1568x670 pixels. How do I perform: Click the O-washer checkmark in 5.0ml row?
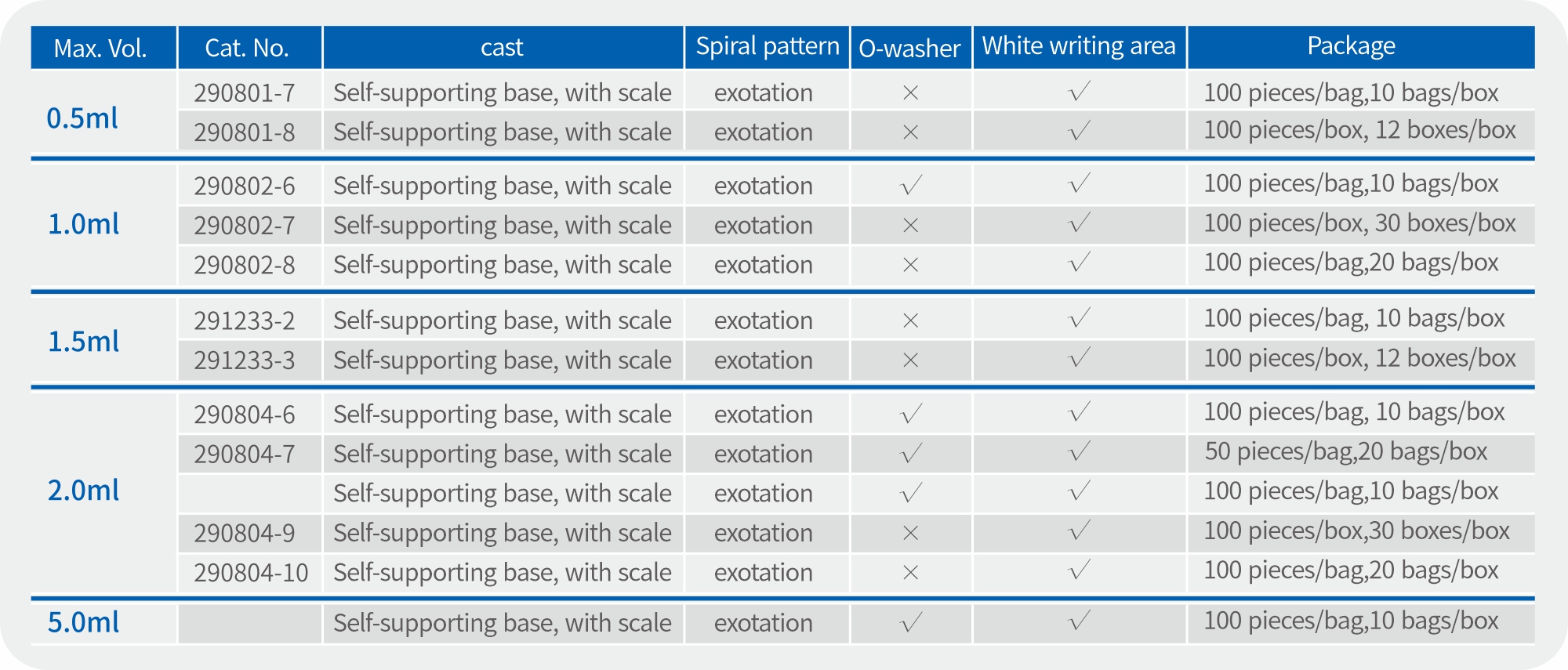(x=911, y=623)
